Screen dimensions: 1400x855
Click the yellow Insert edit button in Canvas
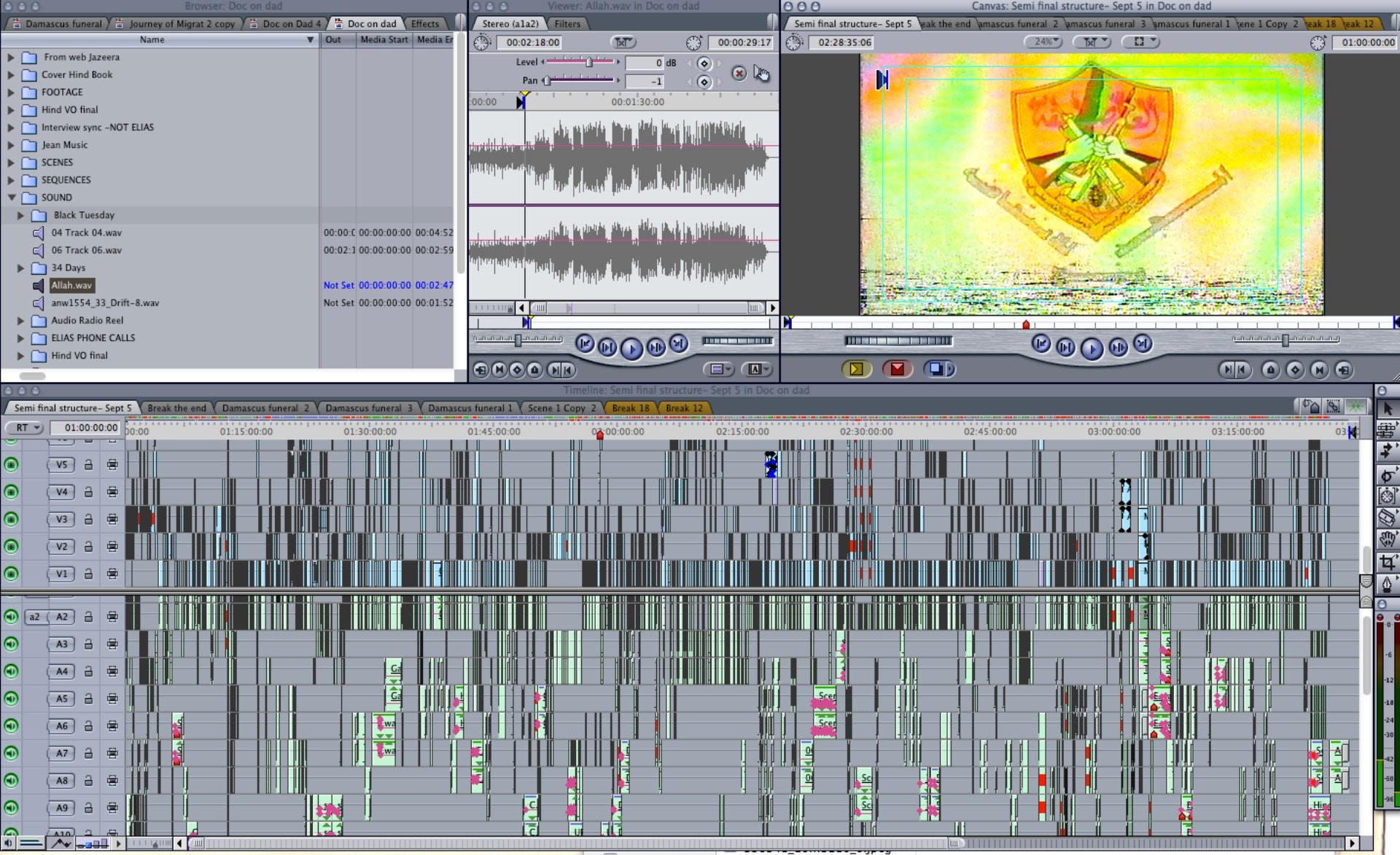(x=857, y=369)
